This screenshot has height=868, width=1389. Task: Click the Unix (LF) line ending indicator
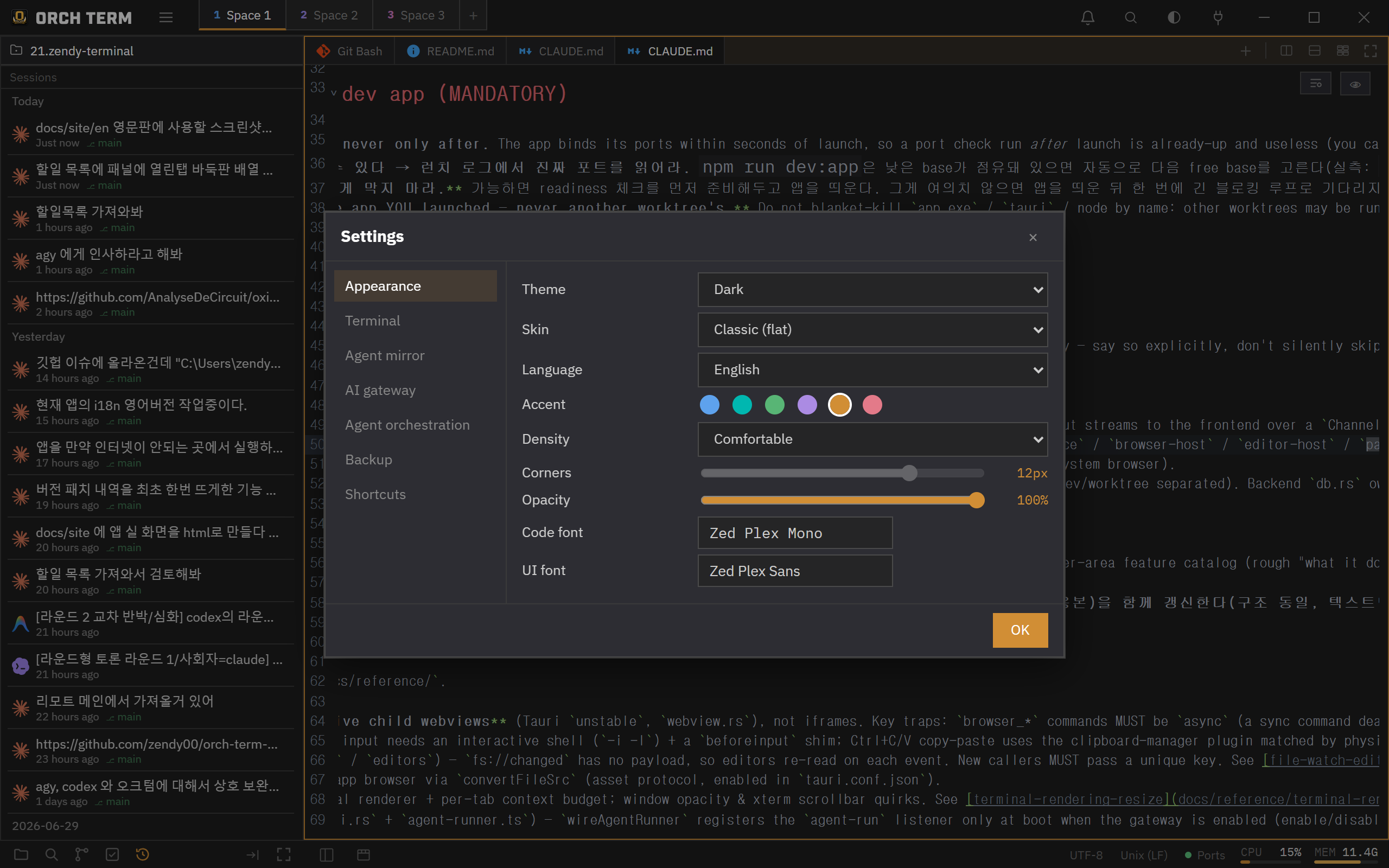(x=1144, y=855)
